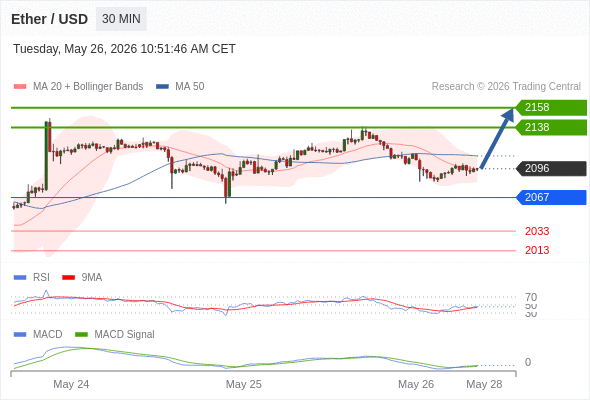
Task: Click the 2033 support level label
Action: (x=537, y=231)
